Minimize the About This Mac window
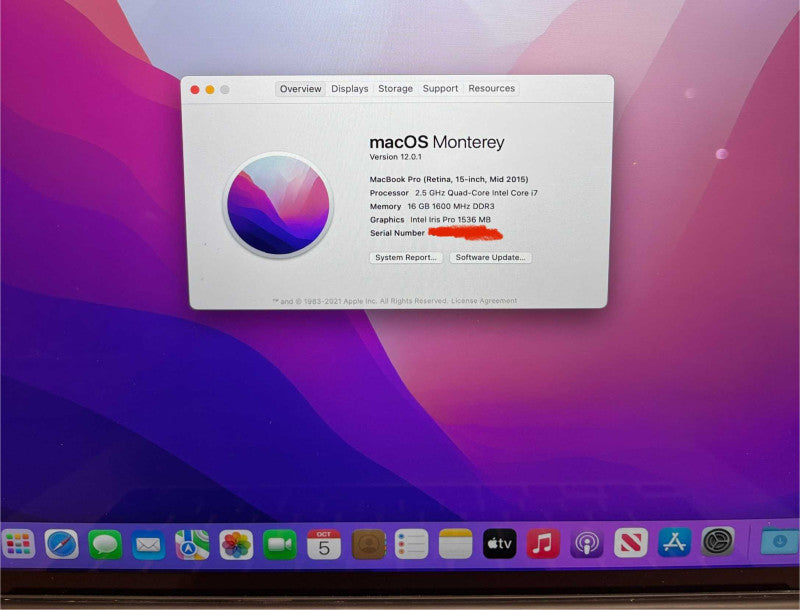800x610 pixels. click(210, 90)
